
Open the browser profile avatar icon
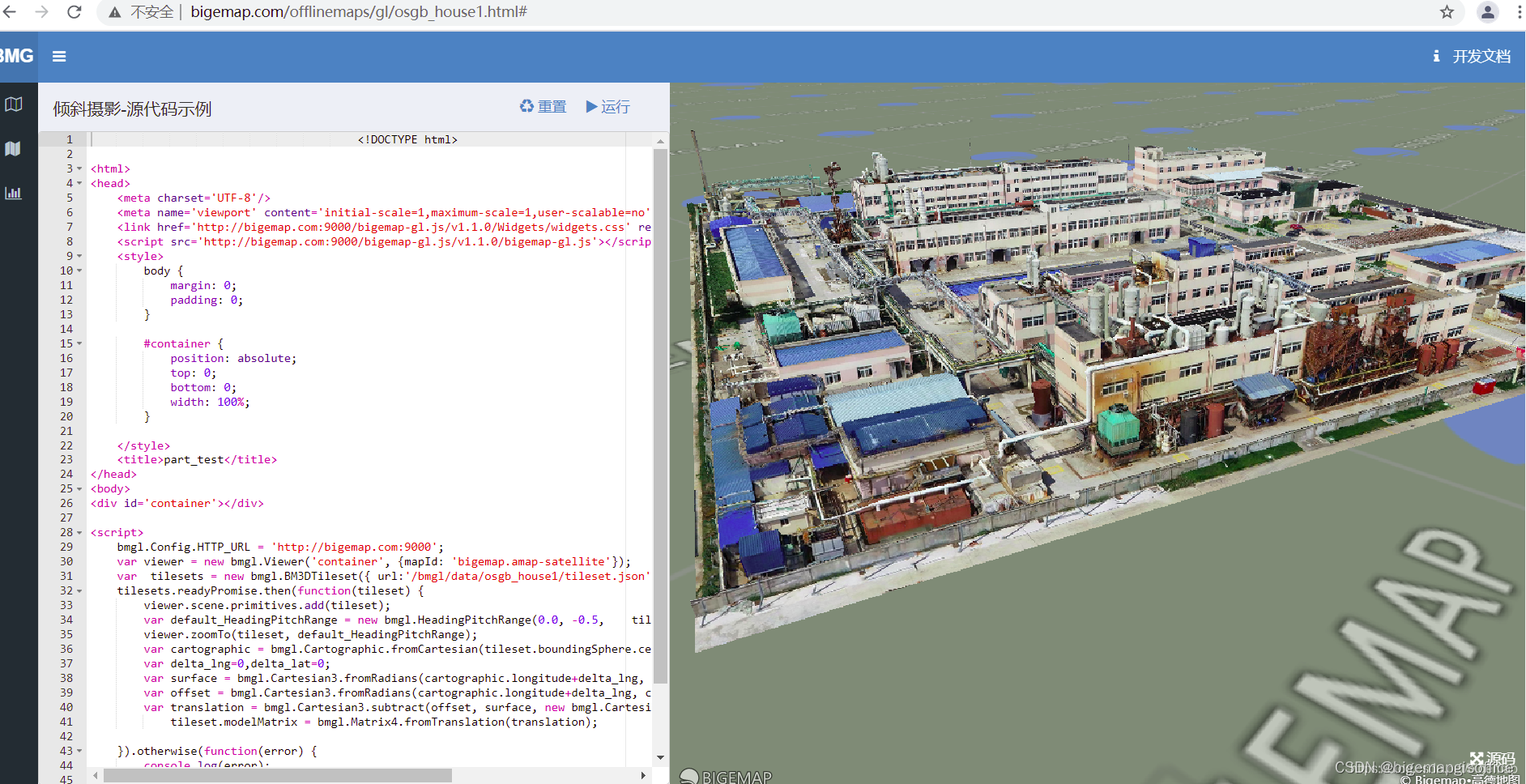tap(1487, 12)
